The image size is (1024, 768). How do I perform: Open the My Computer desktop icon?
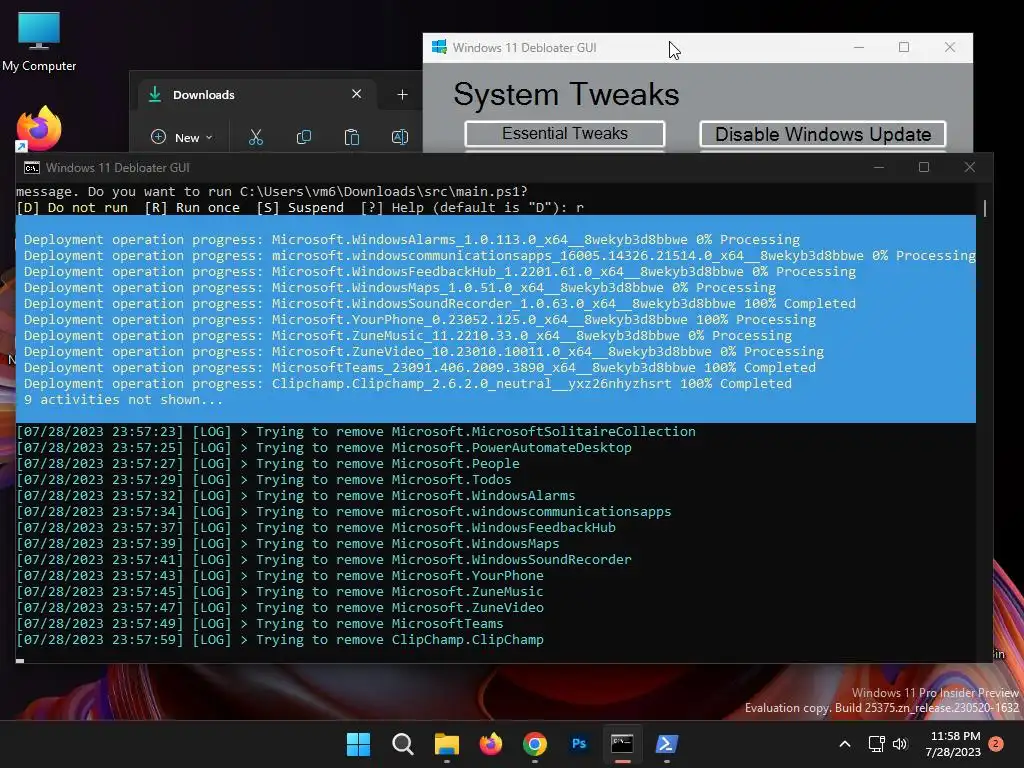click(39, 41)
